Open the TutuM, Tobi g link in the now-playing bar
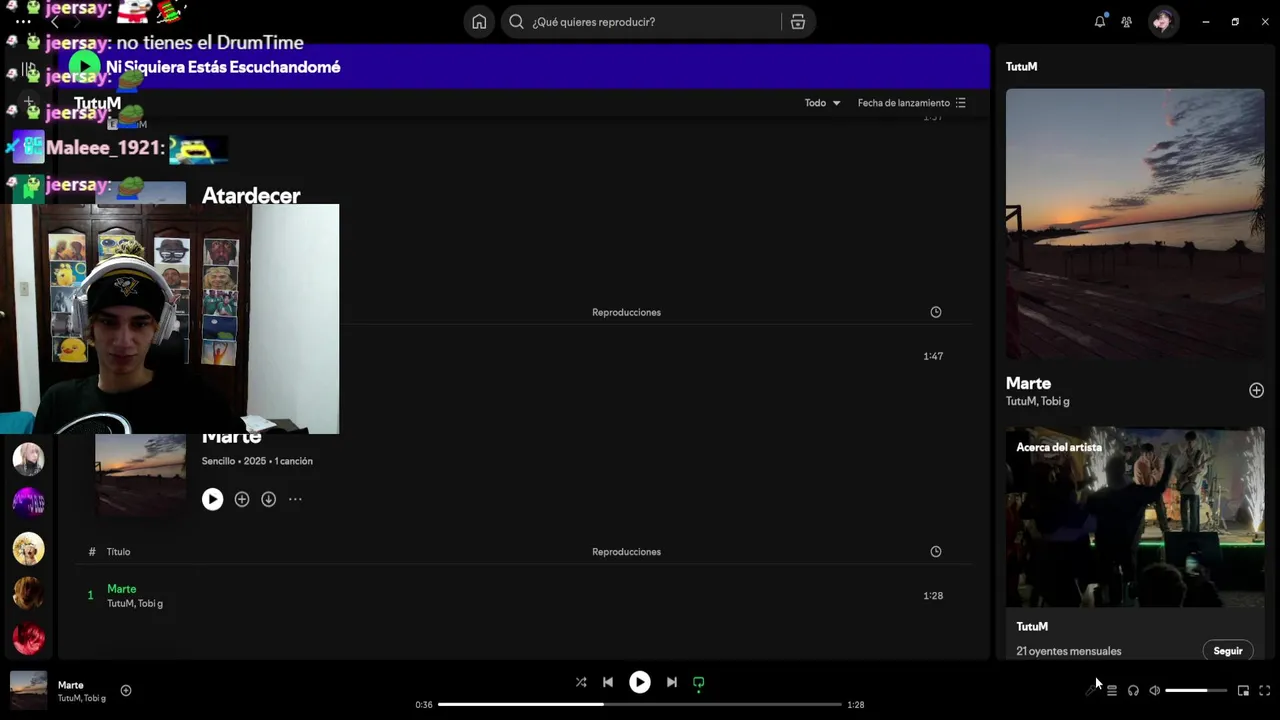 pyautogui.click(x=81, y=698)
